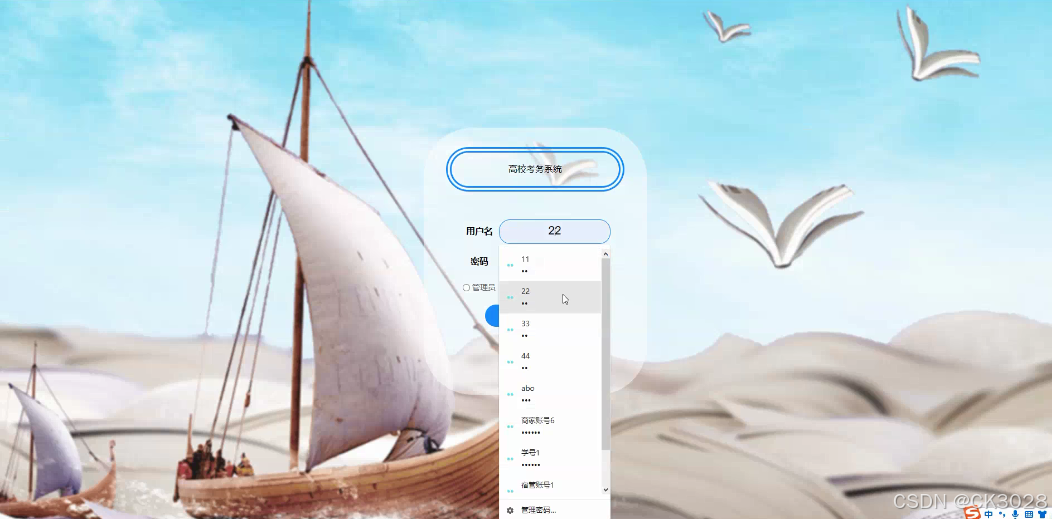
Task: Choose saved account 33 from autofill list
Action: [x=550, y=329]
